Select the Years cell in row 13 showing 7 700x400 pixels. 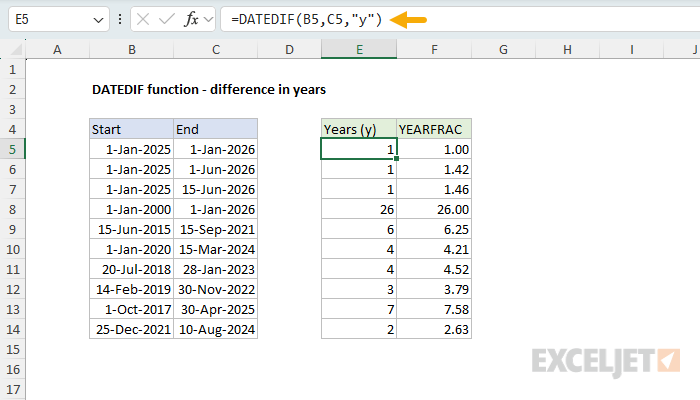click(359, 309)
